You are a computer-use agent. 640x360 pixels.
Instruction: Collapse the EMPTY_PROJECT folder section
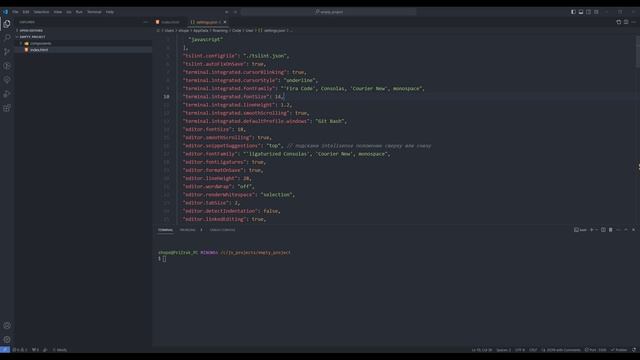84,37
